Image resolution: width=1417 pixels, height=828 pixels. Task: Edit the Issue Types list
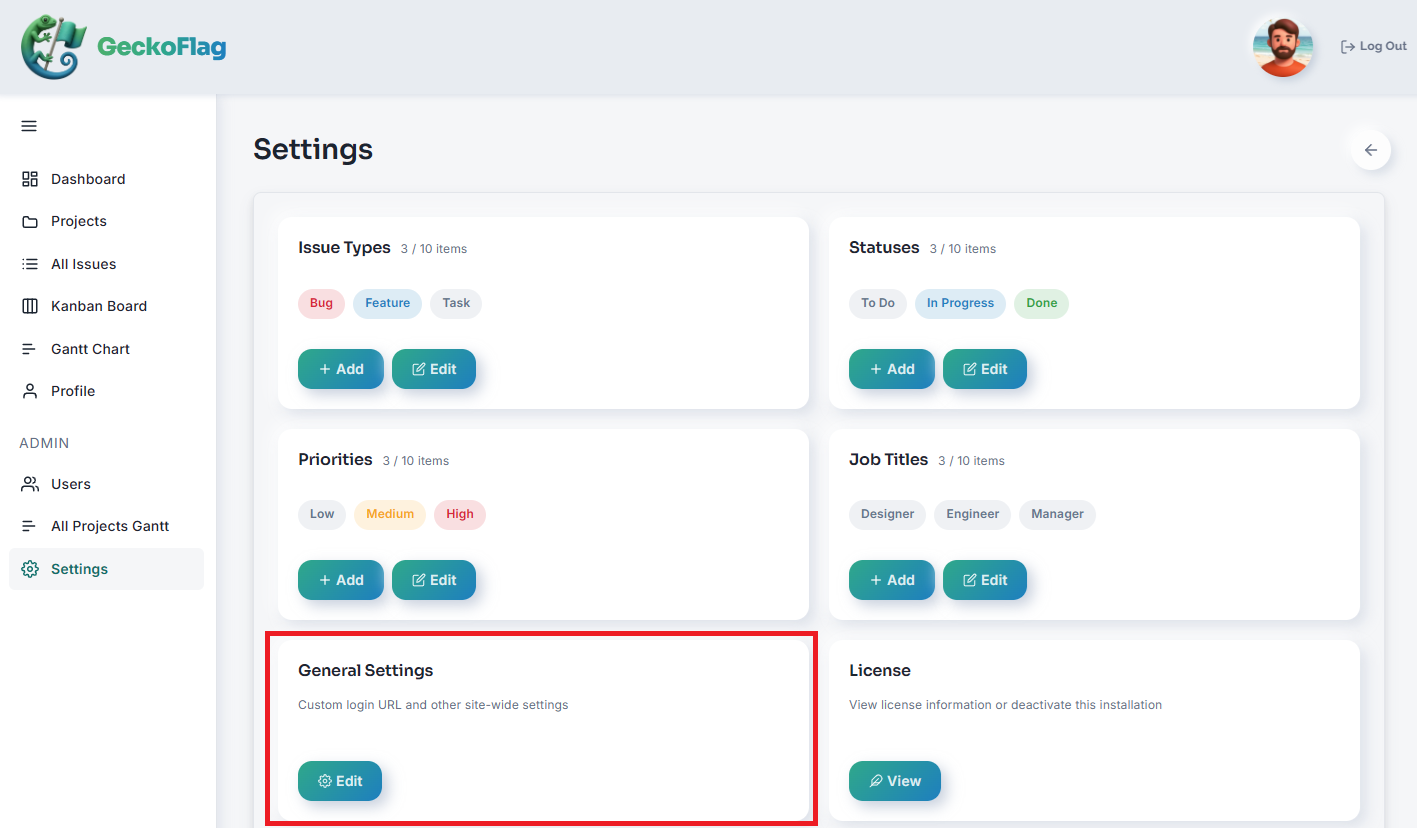pyautogui.click(x=434, y=369)
